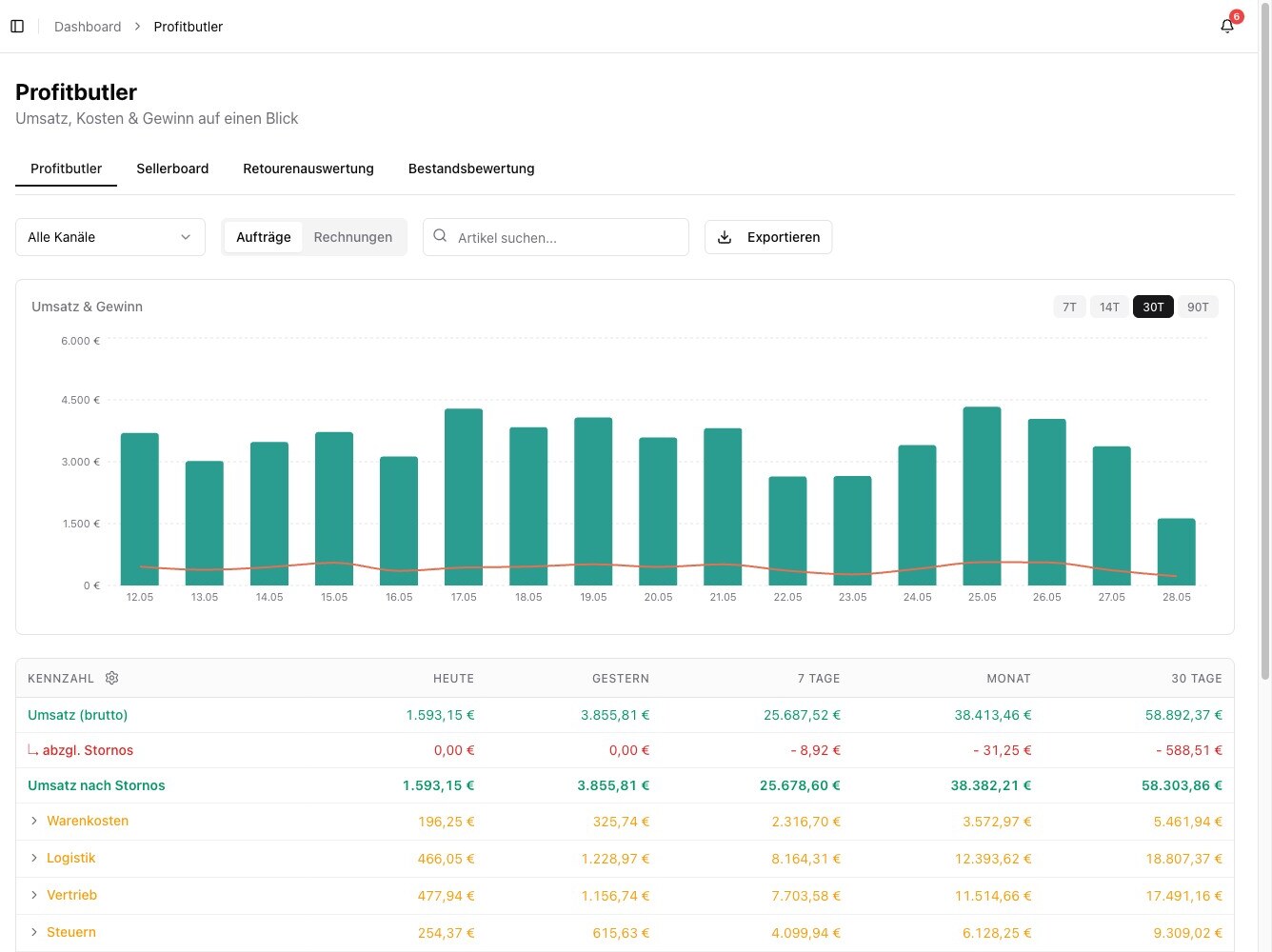Click the 30 TAGE column header

(1197, 679)
